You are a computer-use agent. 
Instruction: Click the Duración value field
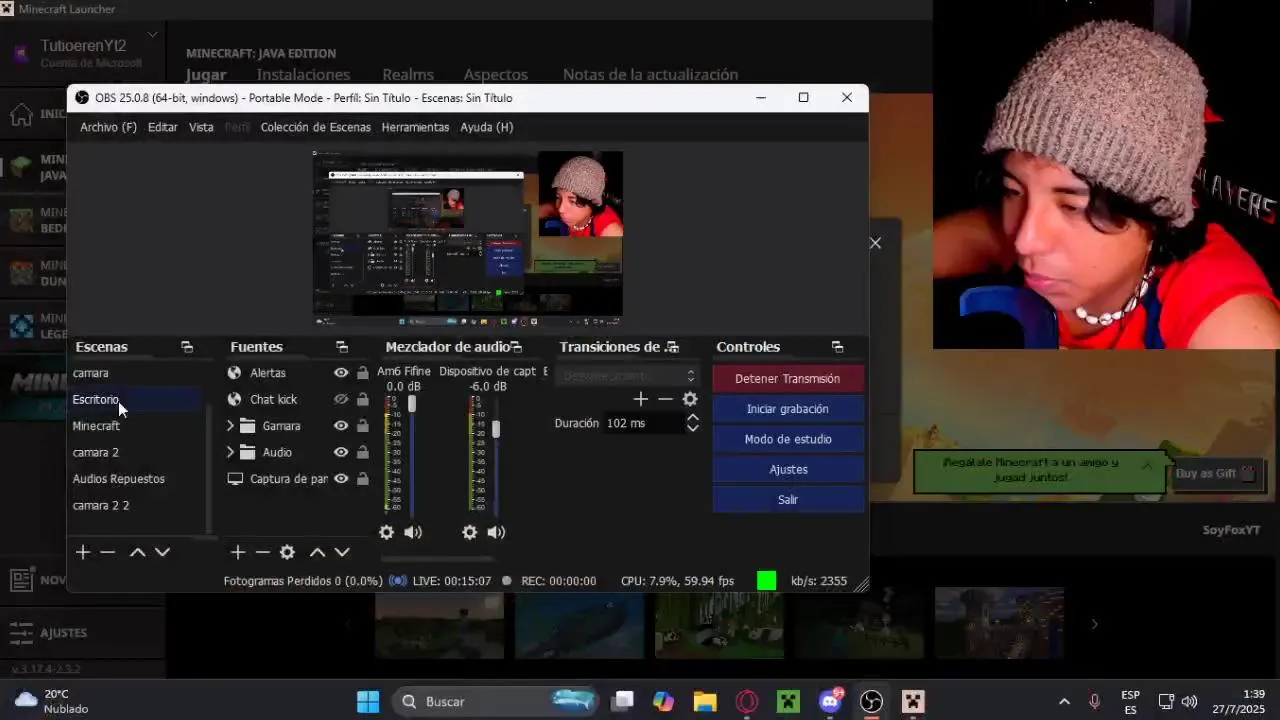pos(642,423)
